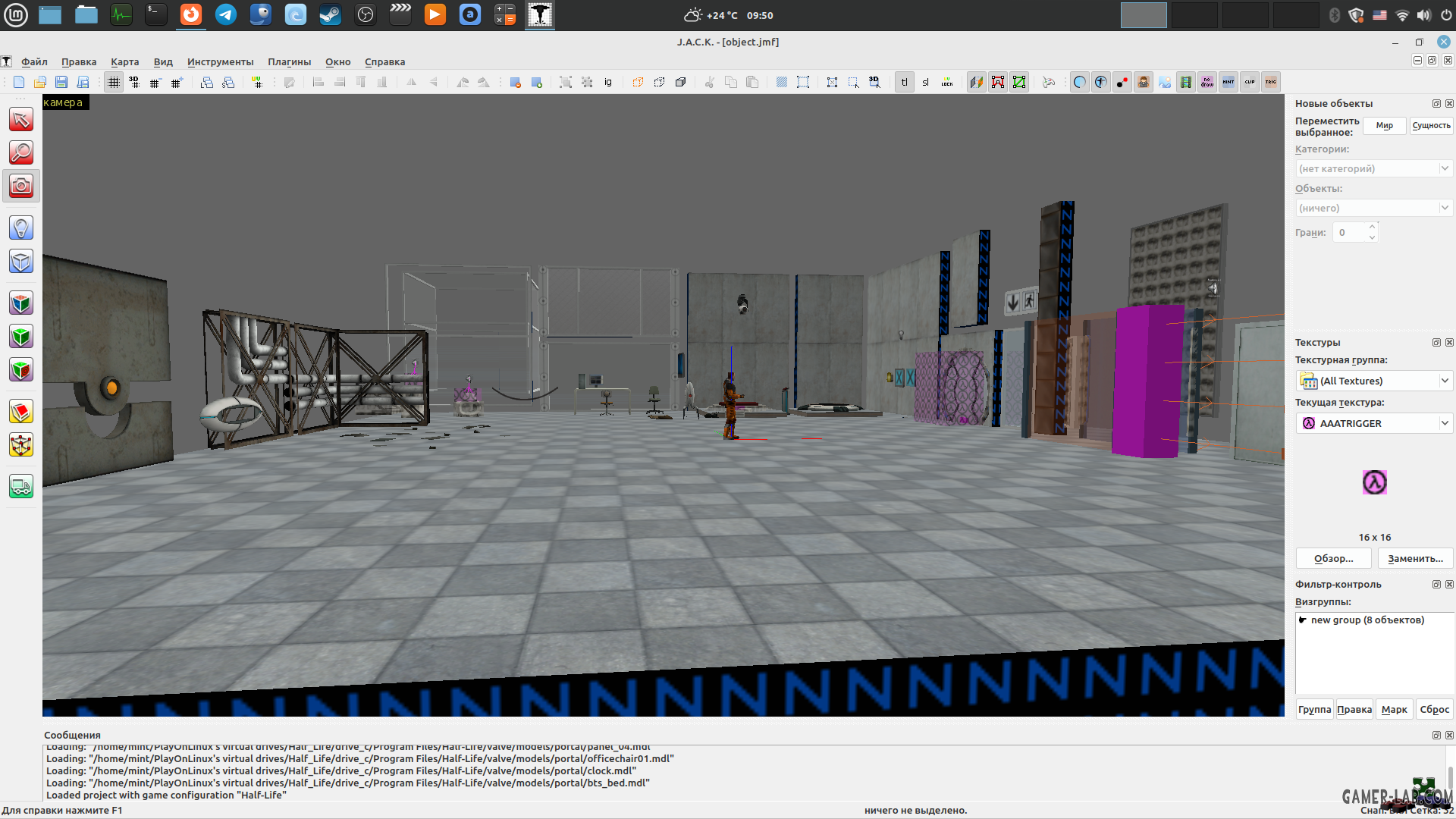Click the Ungroup objects toolbar icon
The width and height of the screenshot is (1456, 819).
587,83
